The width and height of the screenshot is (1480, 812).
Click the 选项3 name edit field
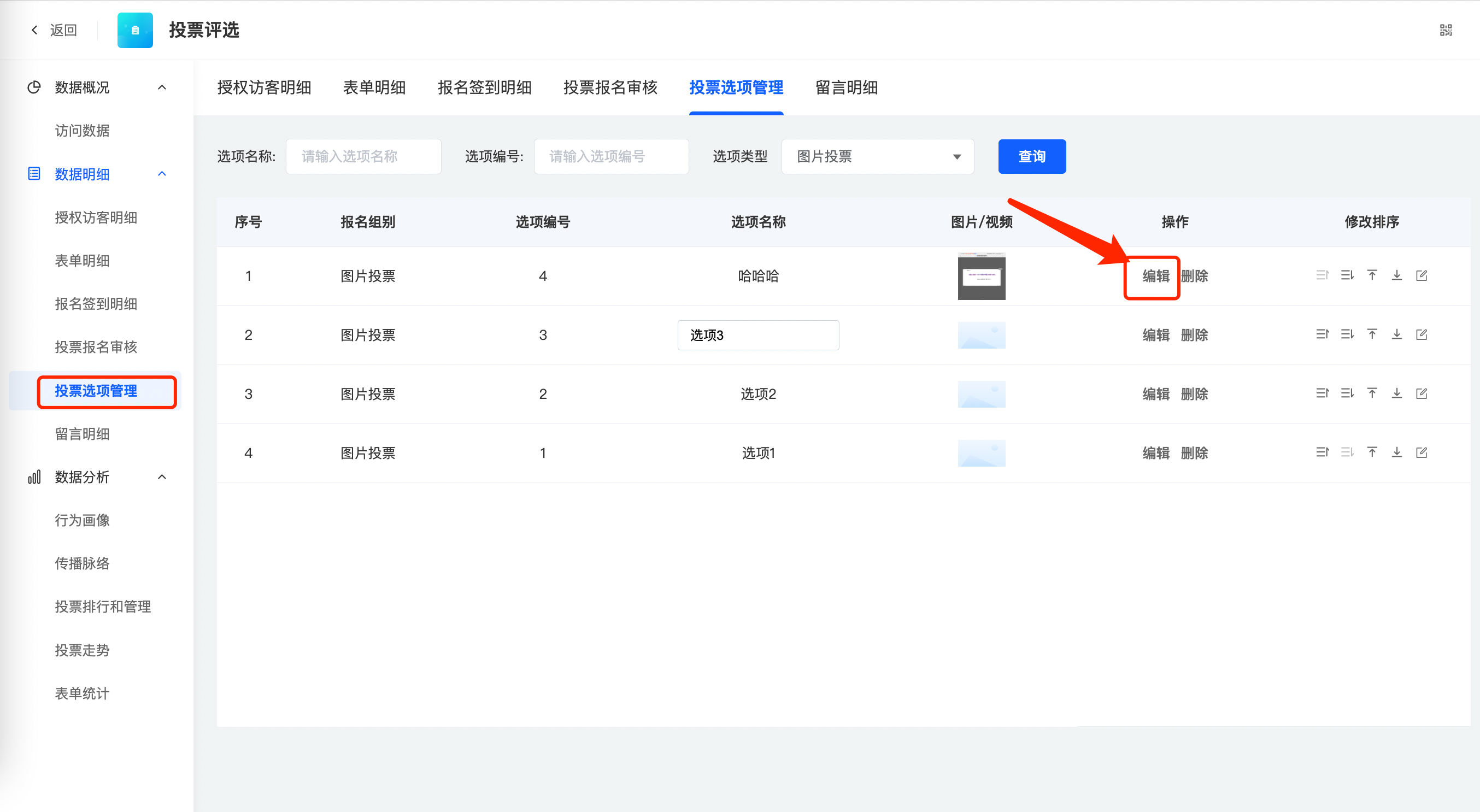point(758,336)
